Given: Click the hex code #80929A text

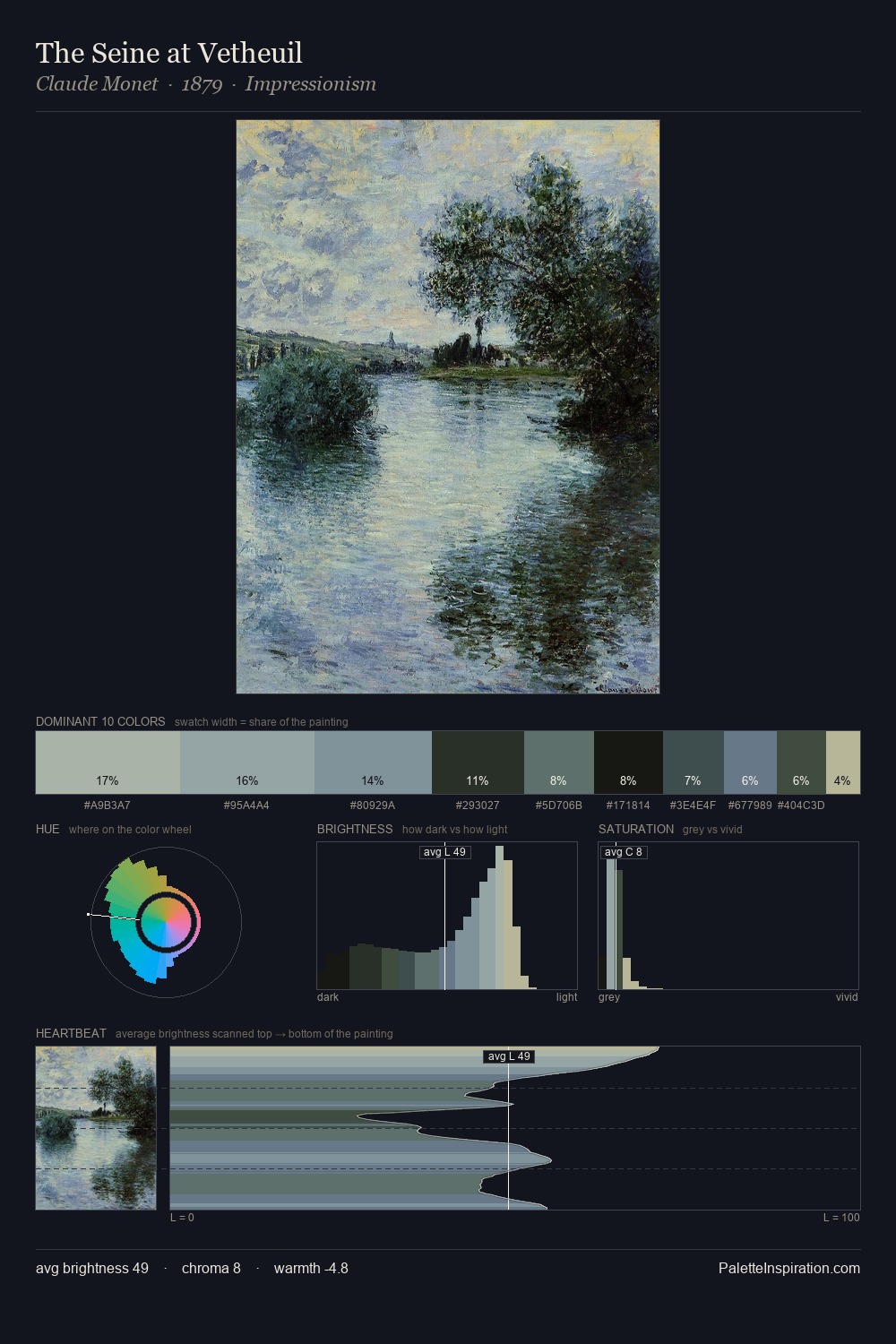Looking at the screenshot, I should click(373, 806).
